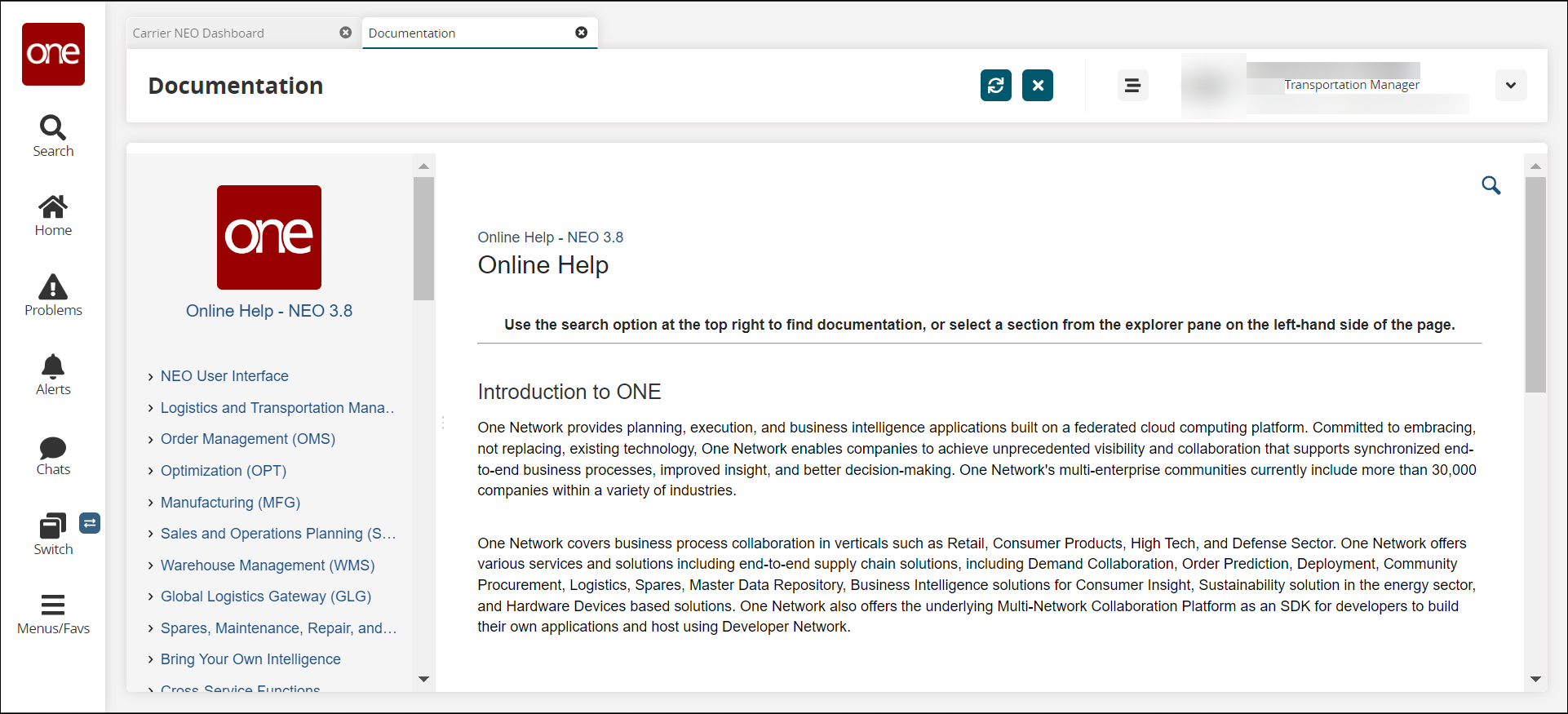Click Online Help - NEO 3.8 explorer title link
This screenshot has width=1568, height=714.
(x=269, y=311)
